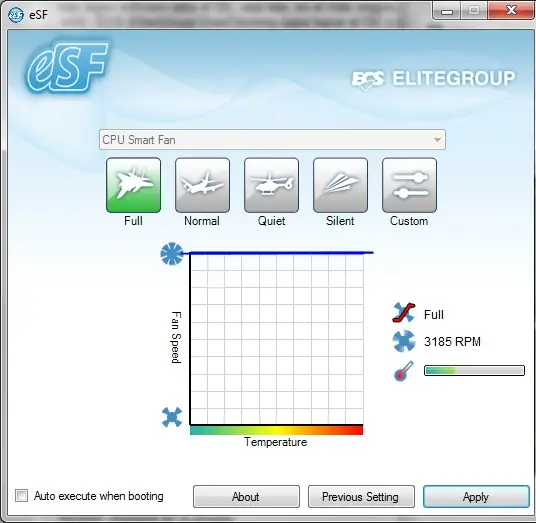Click the low-speed fan icon near graph bottom

tap(172, 417)
